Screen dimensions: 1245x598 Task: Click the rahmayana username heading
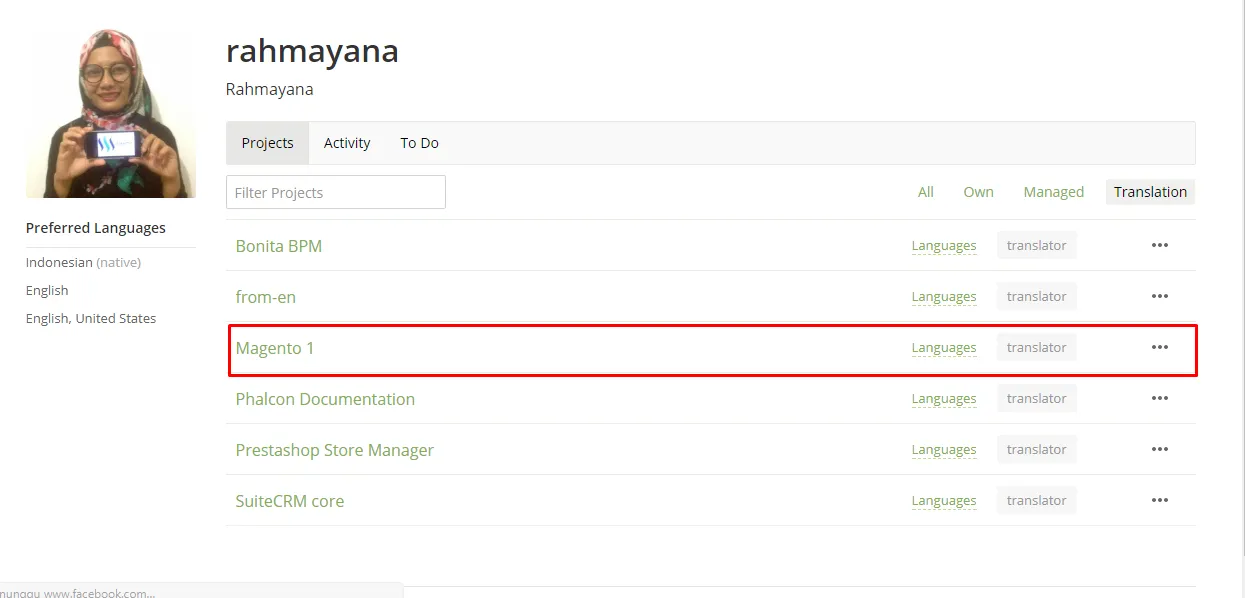click(312, 50)
